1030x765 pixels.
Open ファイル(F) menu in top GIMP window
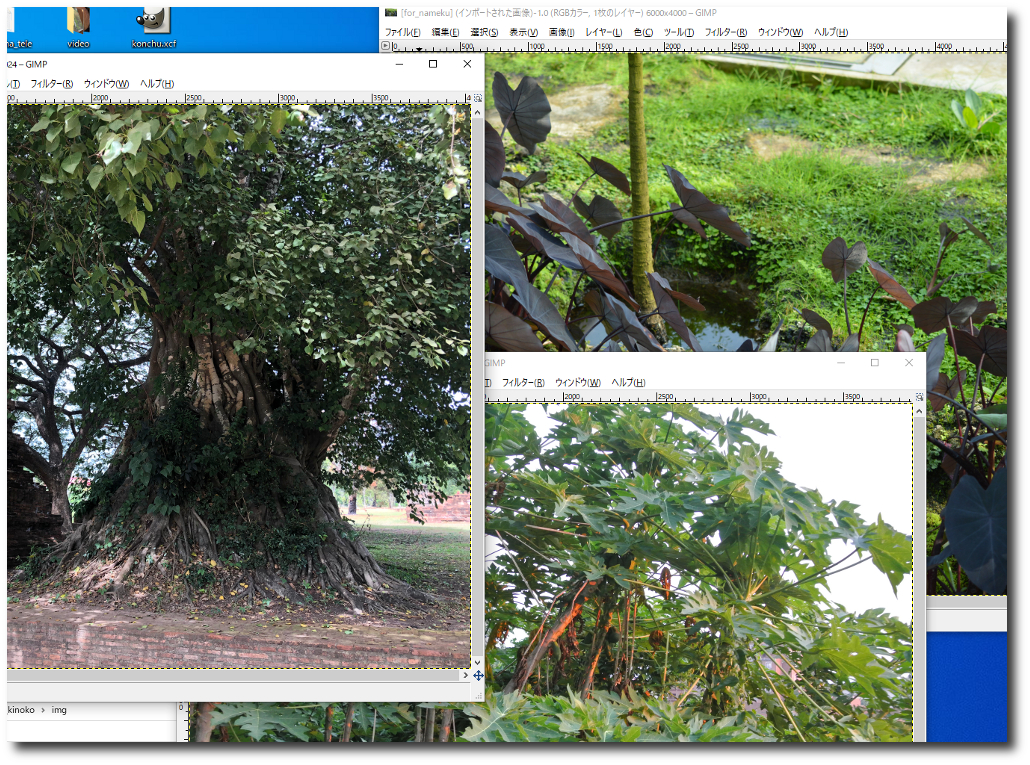pos(404,32)
